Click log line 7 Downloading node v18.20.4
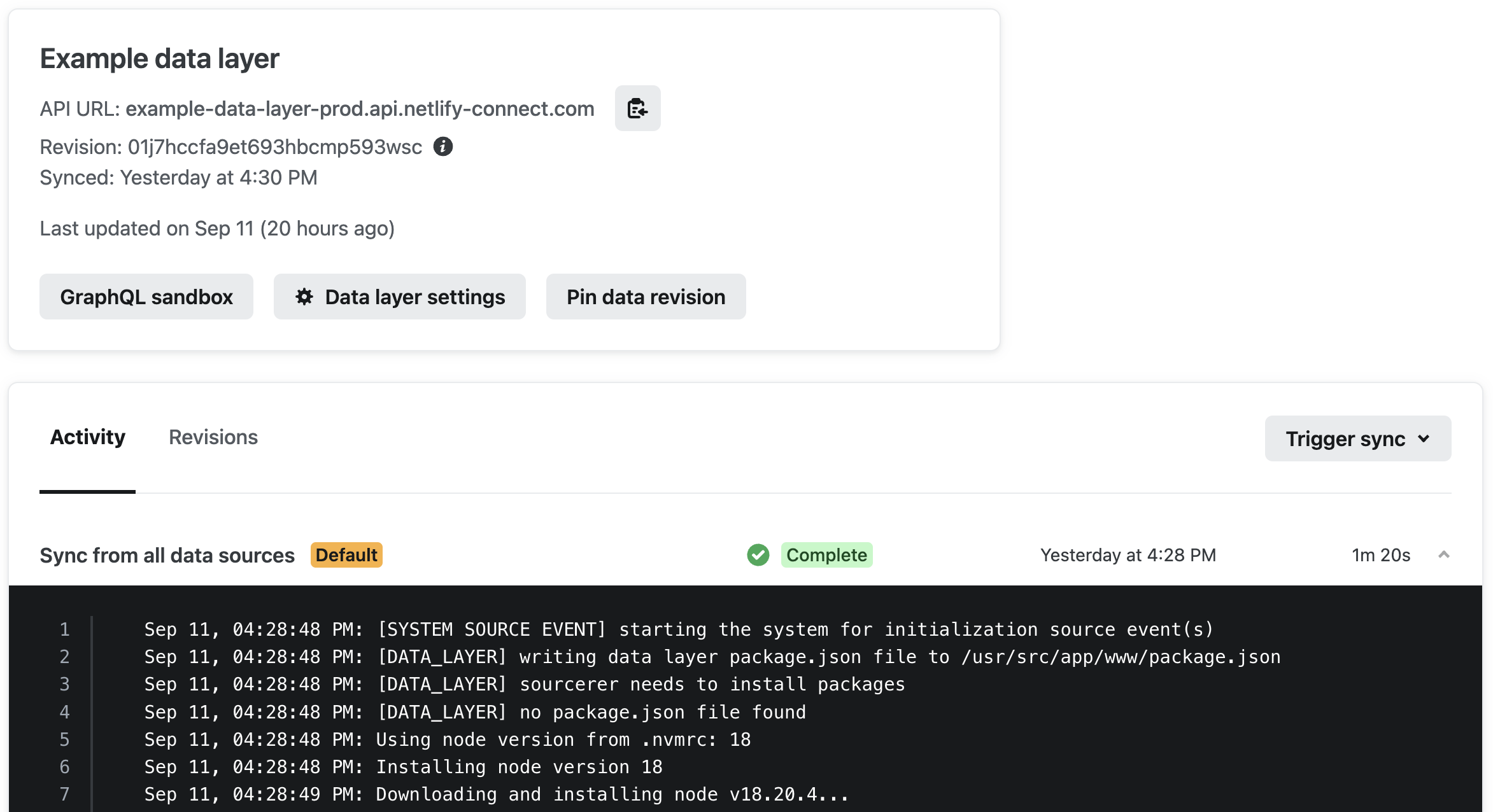Image resolution: width=1493 pixels, height=812 pixels. pos(497,794)
